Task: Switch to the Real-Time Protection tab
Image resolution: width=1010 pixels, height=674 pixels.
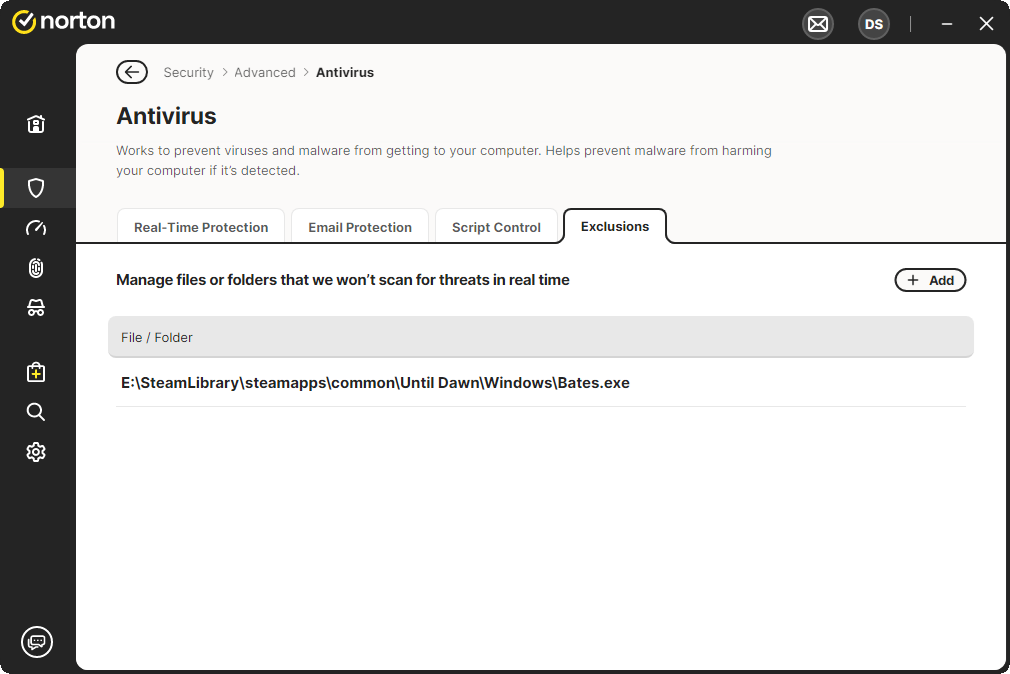Action: pyautogui.click(x=201, y=227)
